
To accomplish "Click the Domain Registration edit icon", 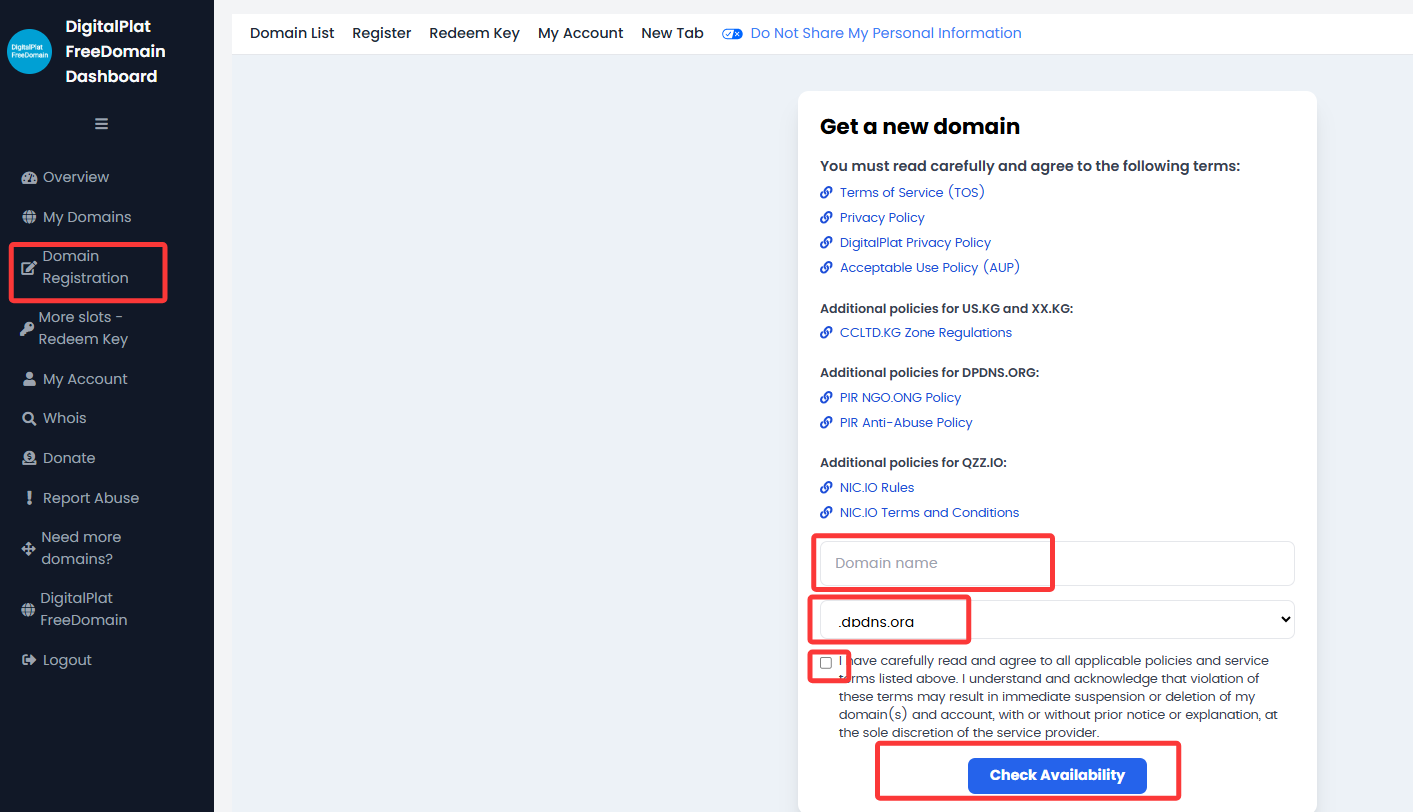I will (29, 267).
